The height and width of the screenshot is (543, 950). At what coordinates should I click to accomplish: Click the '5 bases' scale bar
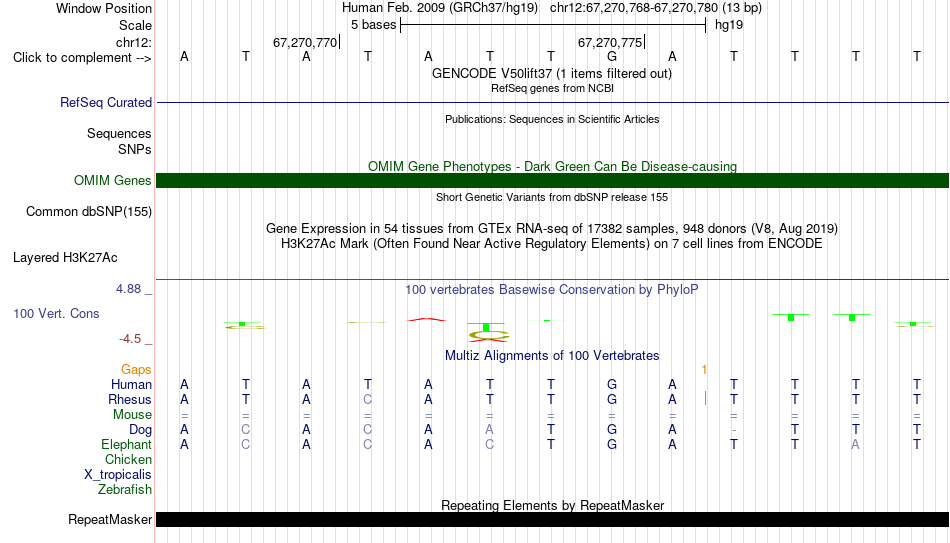tap(553, 25)
